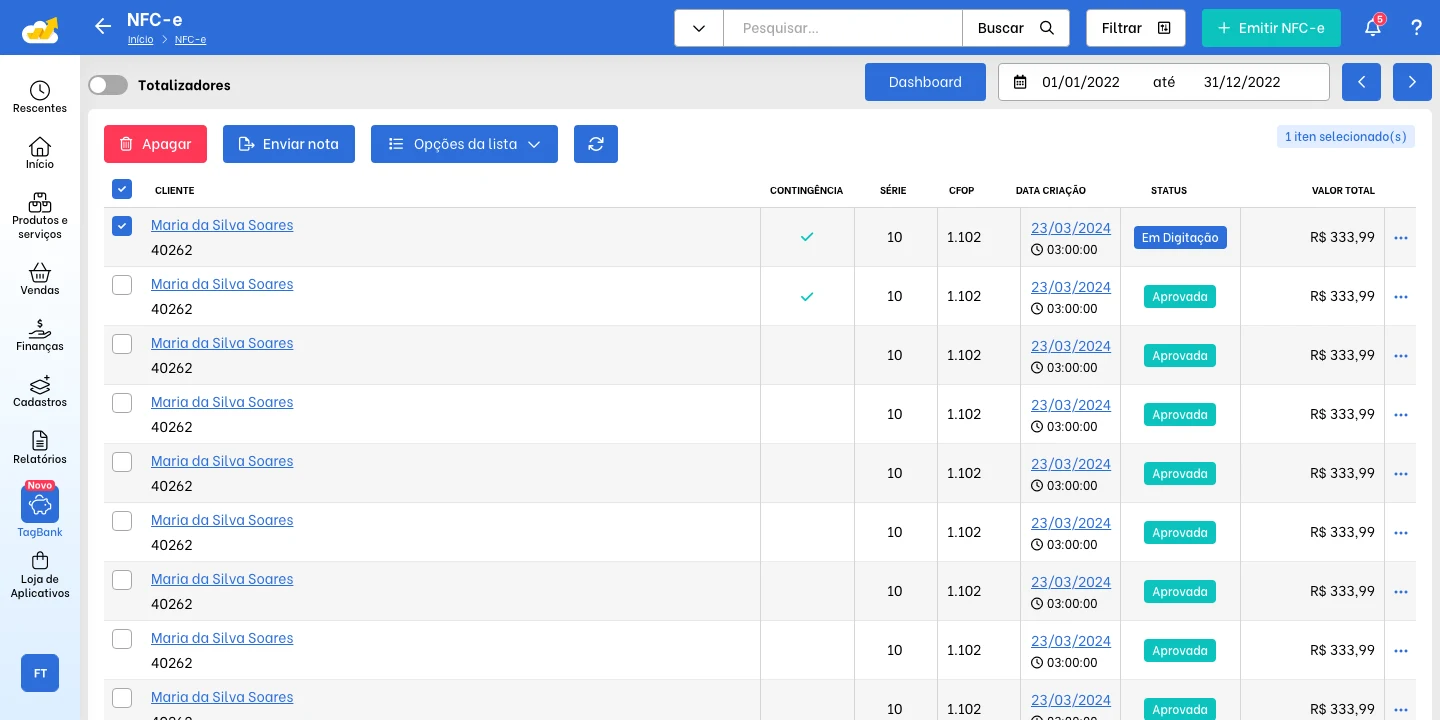Image resolution: width=1440 pixels, height=720 pixels.
Task: Expand Opções da lista dropdown
Action: tap(464, 144)
